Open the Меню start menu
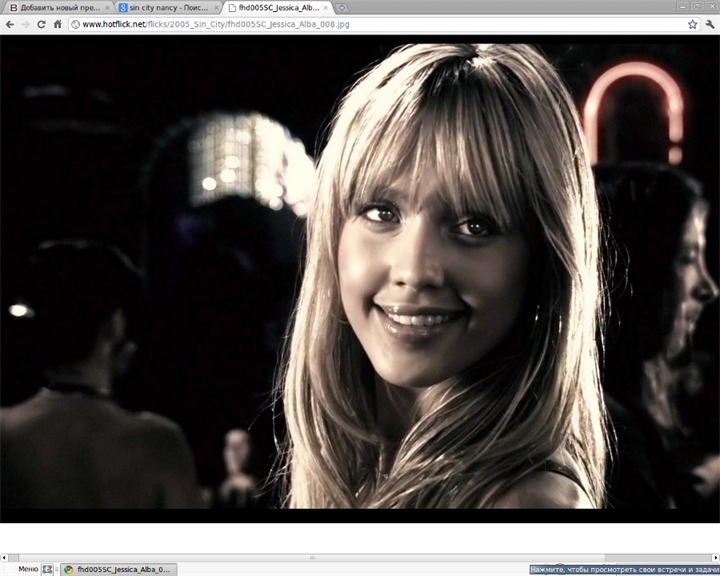720x576 pixels. click(22, 569)
